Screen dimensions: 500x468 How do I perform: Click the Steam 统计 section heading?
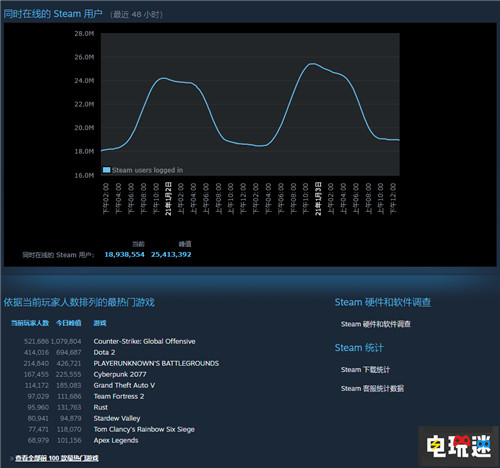tap(359, 348)
